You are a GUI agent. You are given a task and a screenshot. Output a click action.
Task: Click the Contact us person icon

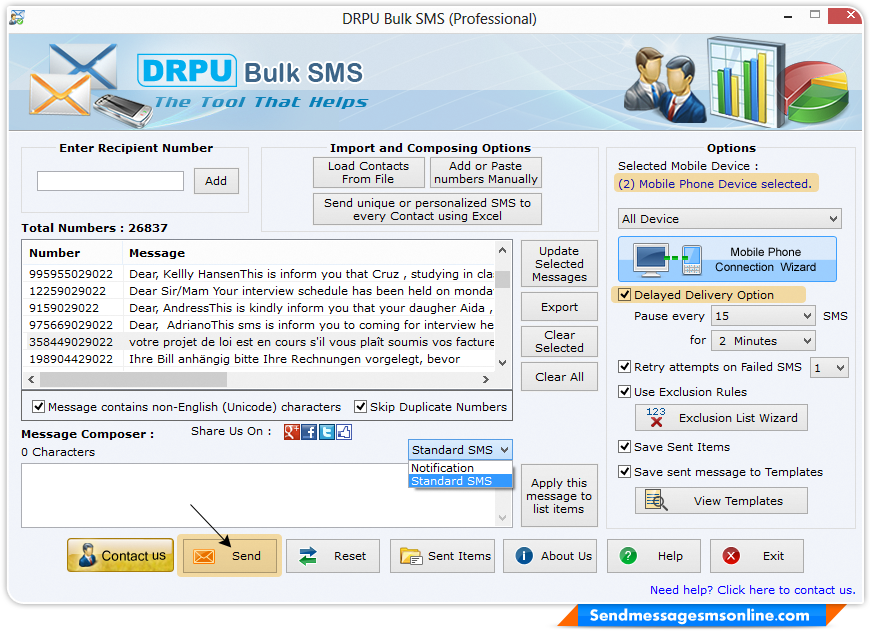coord(87,556)
